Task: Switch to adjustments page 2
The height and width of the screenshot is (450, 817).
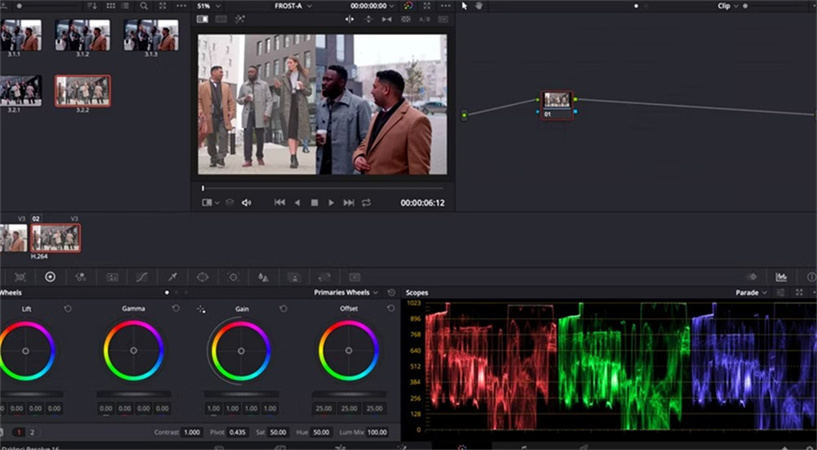Action: 31,432
